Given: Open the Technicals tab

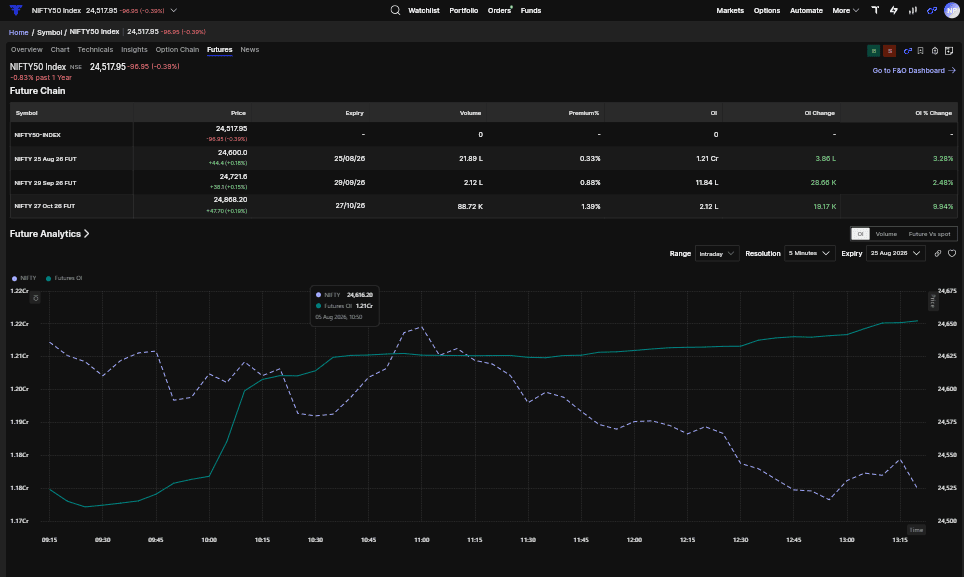Looking at the screenshot, I should point(95,50).
